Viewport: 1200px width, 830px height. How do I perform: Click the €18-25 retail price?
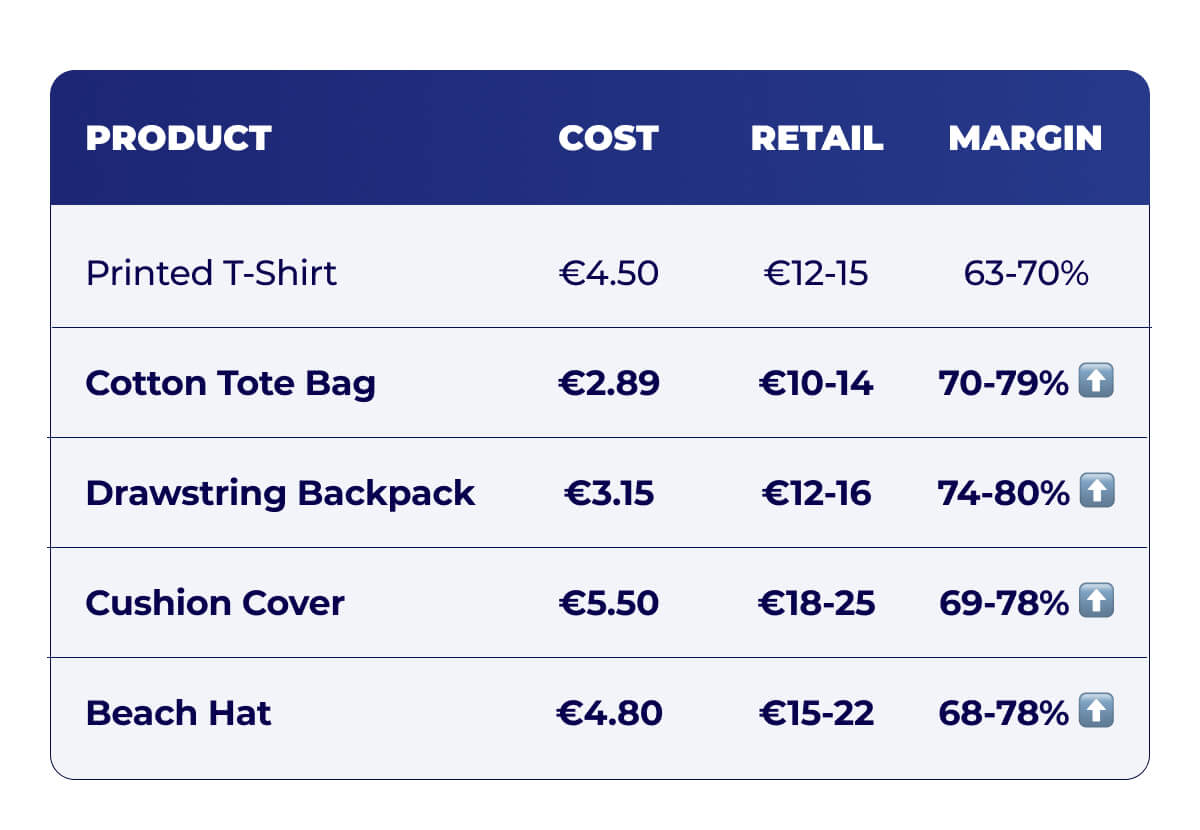[816, 603]
